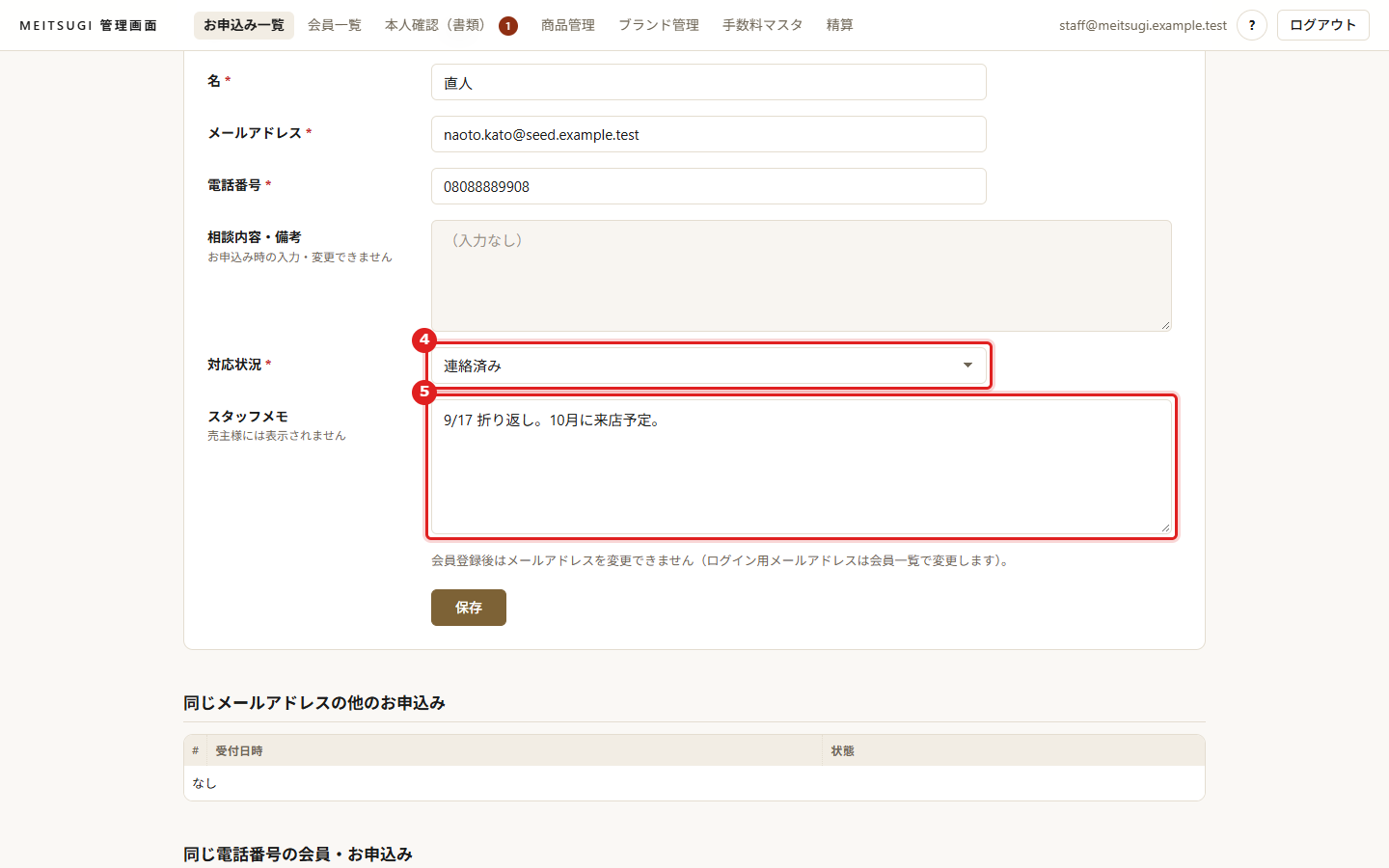Click into the スタッフメモ text area

tap(802, 467)
